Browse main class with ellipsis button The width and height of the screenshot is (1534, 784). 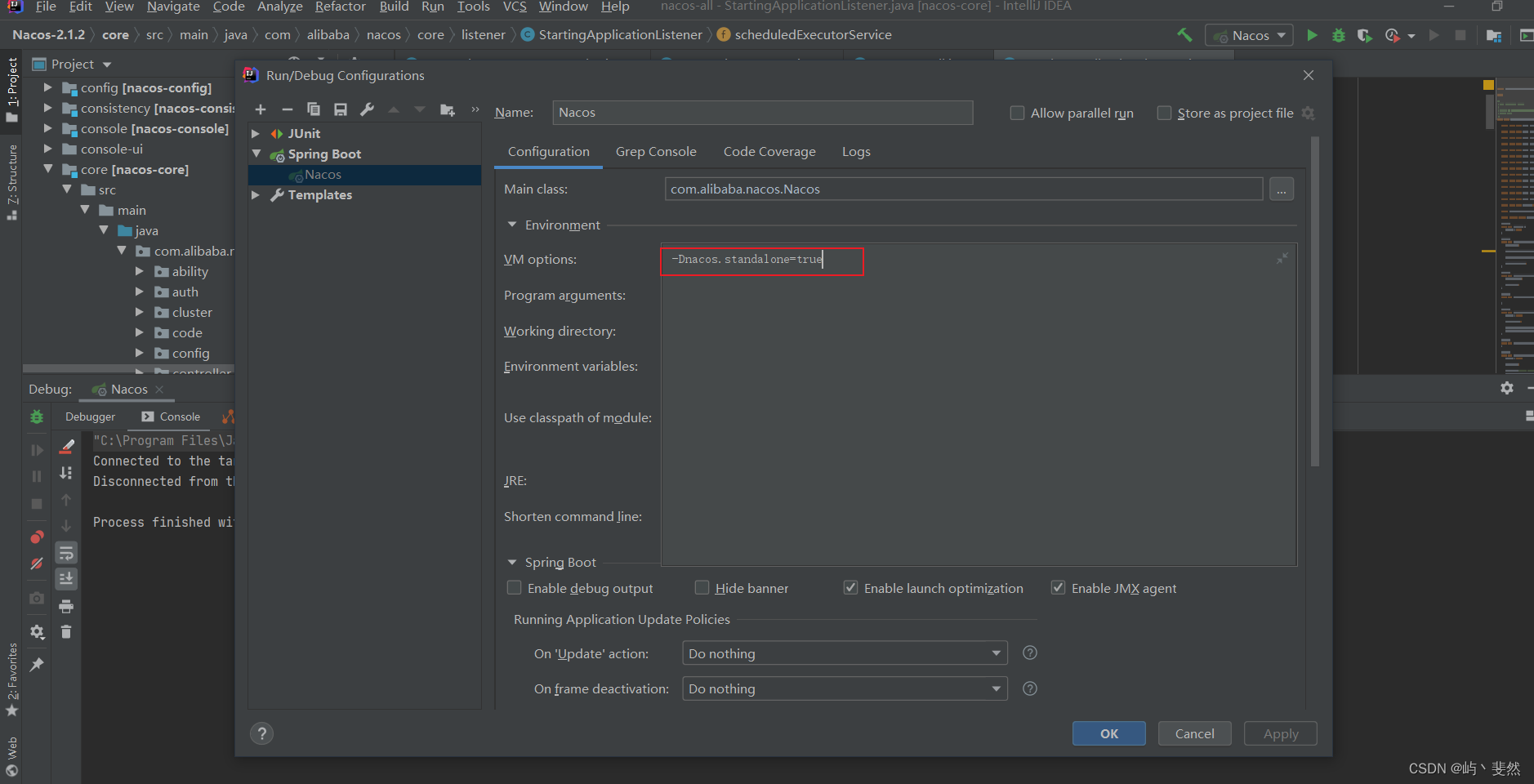tap(1282, 189)
